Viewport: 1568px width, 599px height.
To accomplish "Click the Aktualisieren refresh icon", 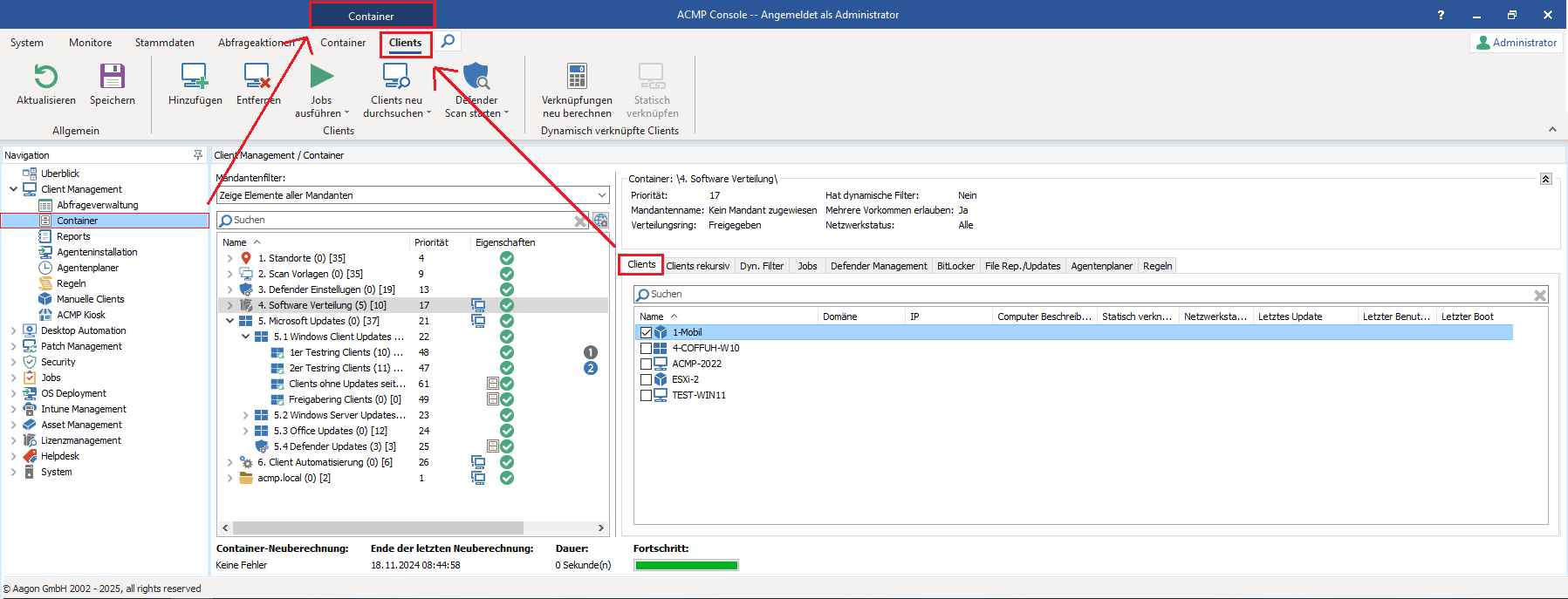I will tap(45, 78).
